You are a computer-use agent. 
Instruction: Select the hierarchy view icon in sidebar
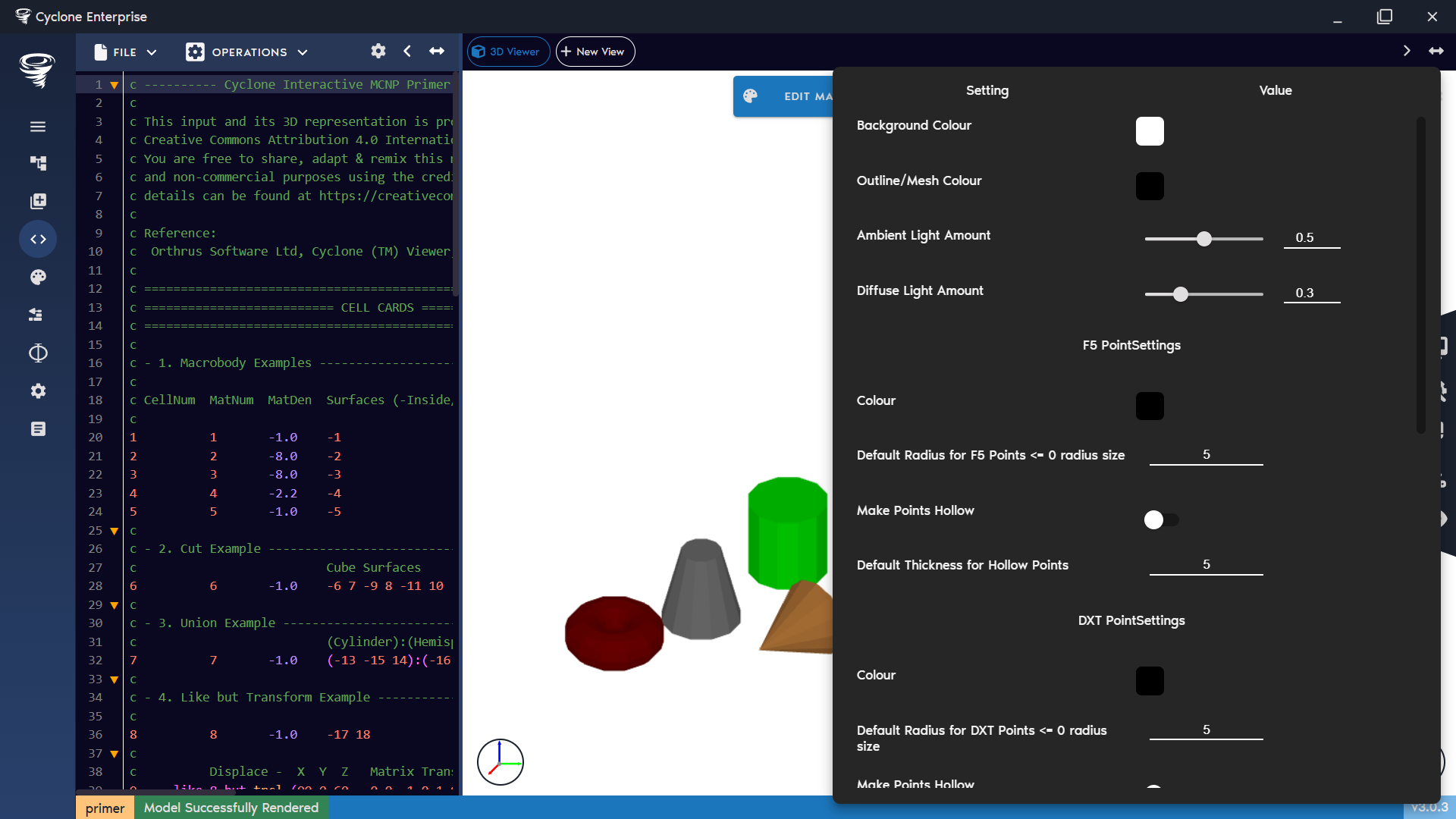(x=38, y=163)
